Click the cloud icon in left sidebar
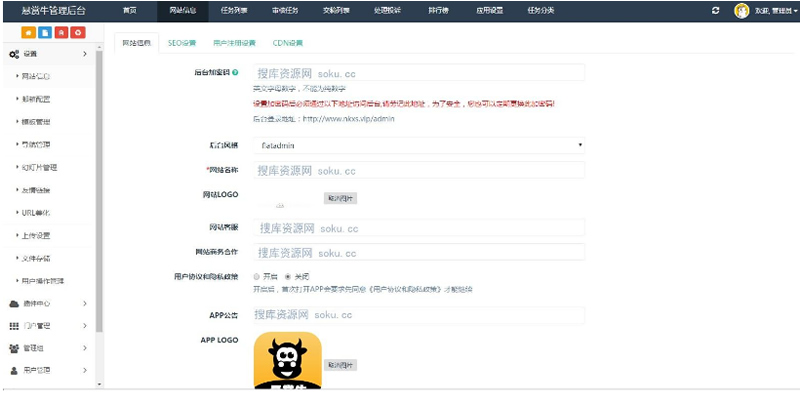The width and height of the screenshot is (800, 404). (x=14, y=303)
